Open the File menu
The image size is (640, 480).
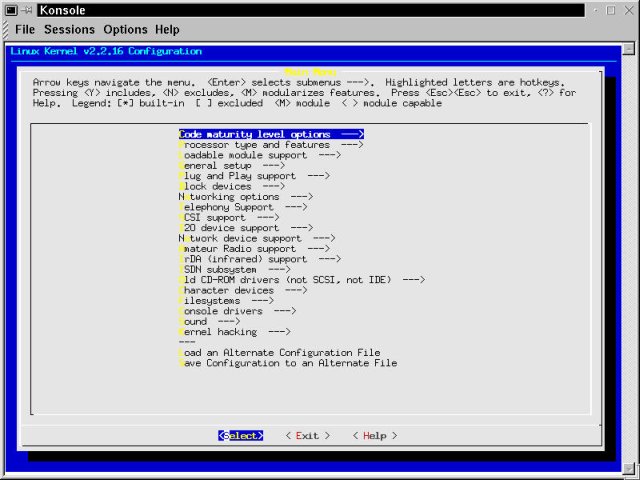tap(24, 30)
